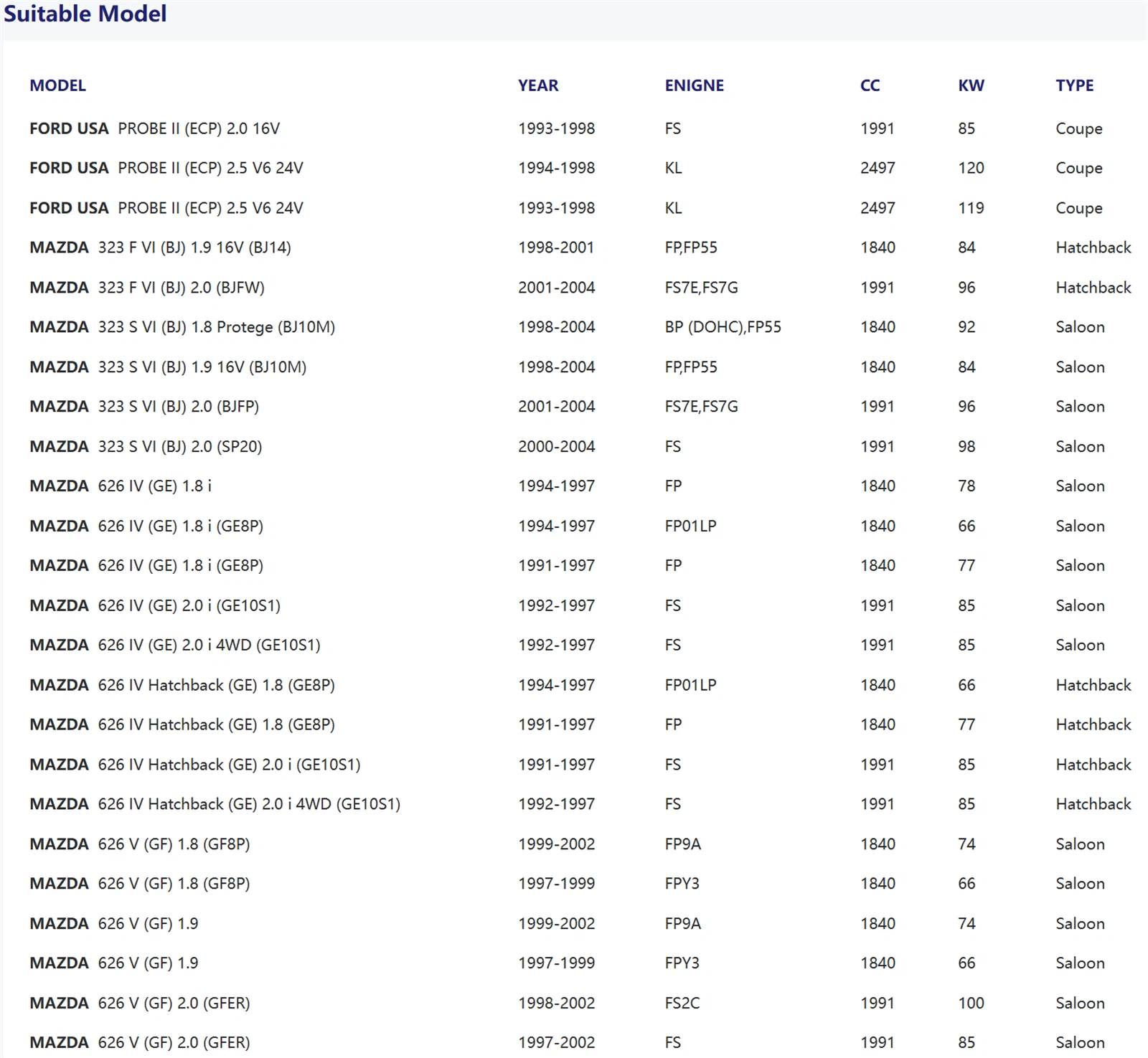
Task: Click MAZDA 626 IV (GE) 2.0 i (GE10S1)
Action: point(155,605)
